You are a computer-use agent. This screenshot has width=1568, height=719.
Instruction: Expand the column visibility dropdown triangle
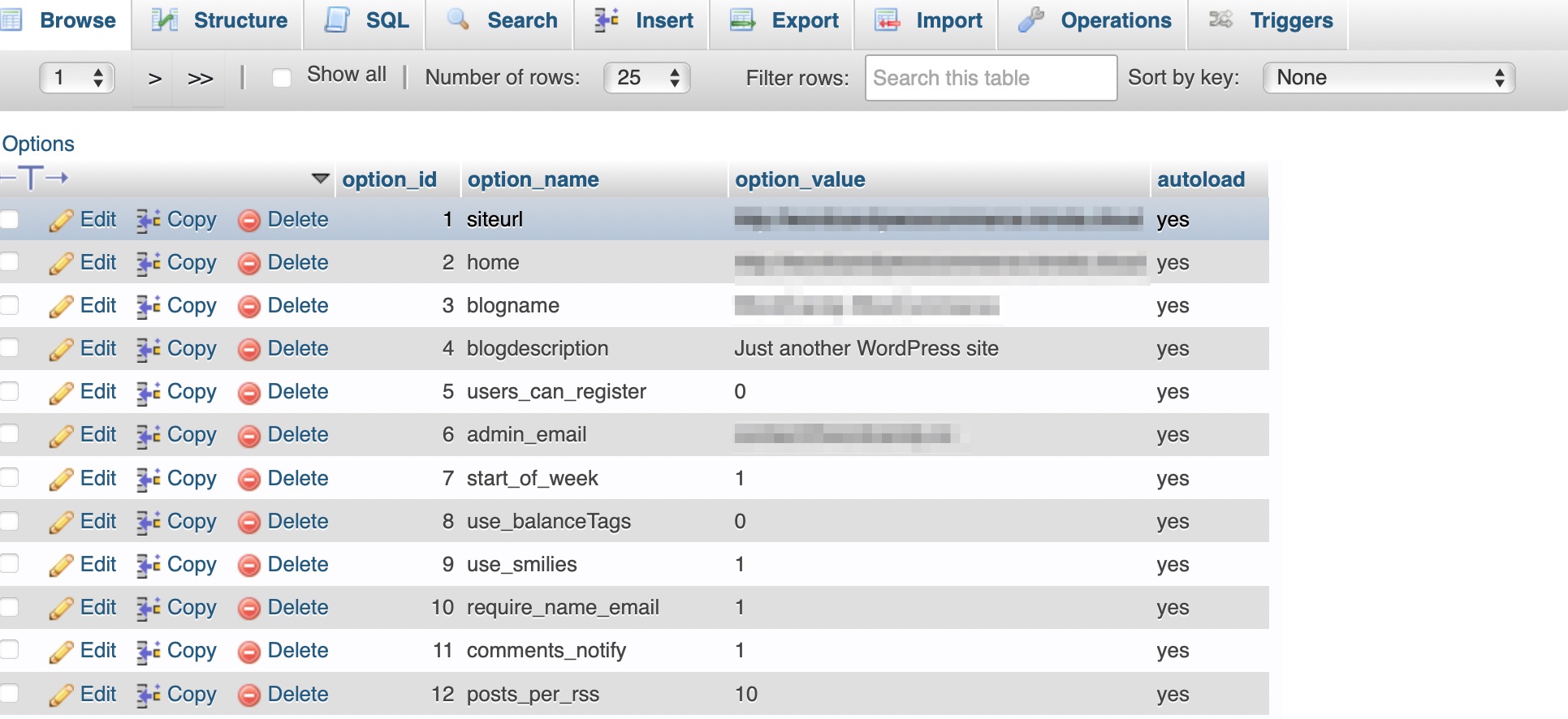pyautogui.click(x=321, y=178)
